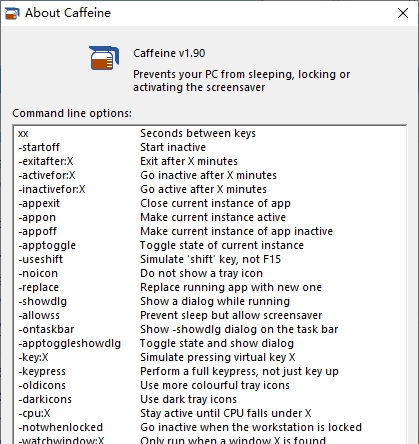
Task: Close the About Caffeine dialog
Action: click(x=403, y=13)
